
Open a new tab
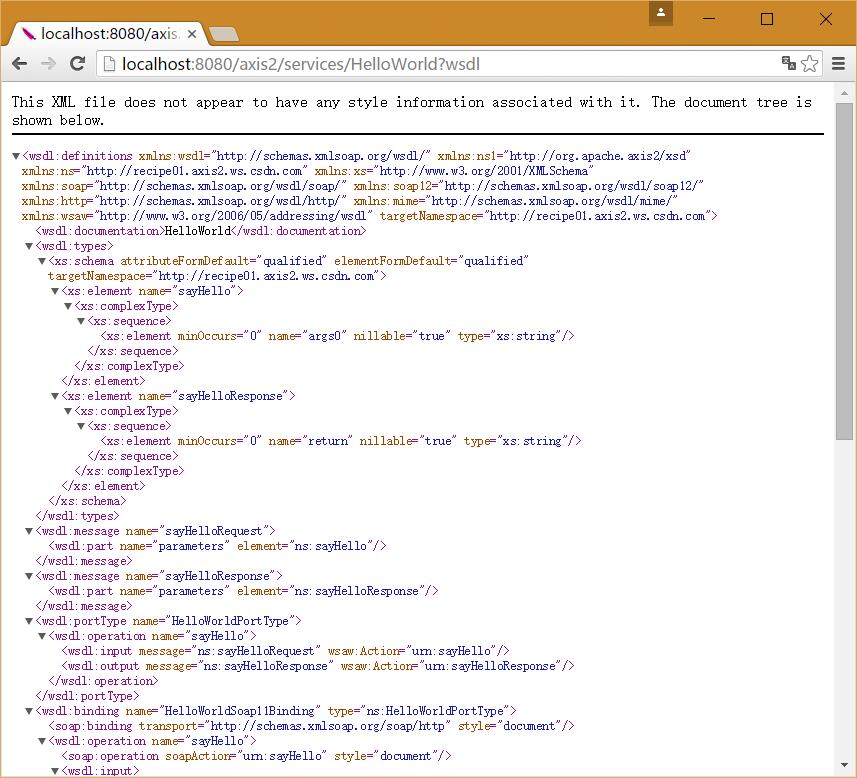click(224, 34)
